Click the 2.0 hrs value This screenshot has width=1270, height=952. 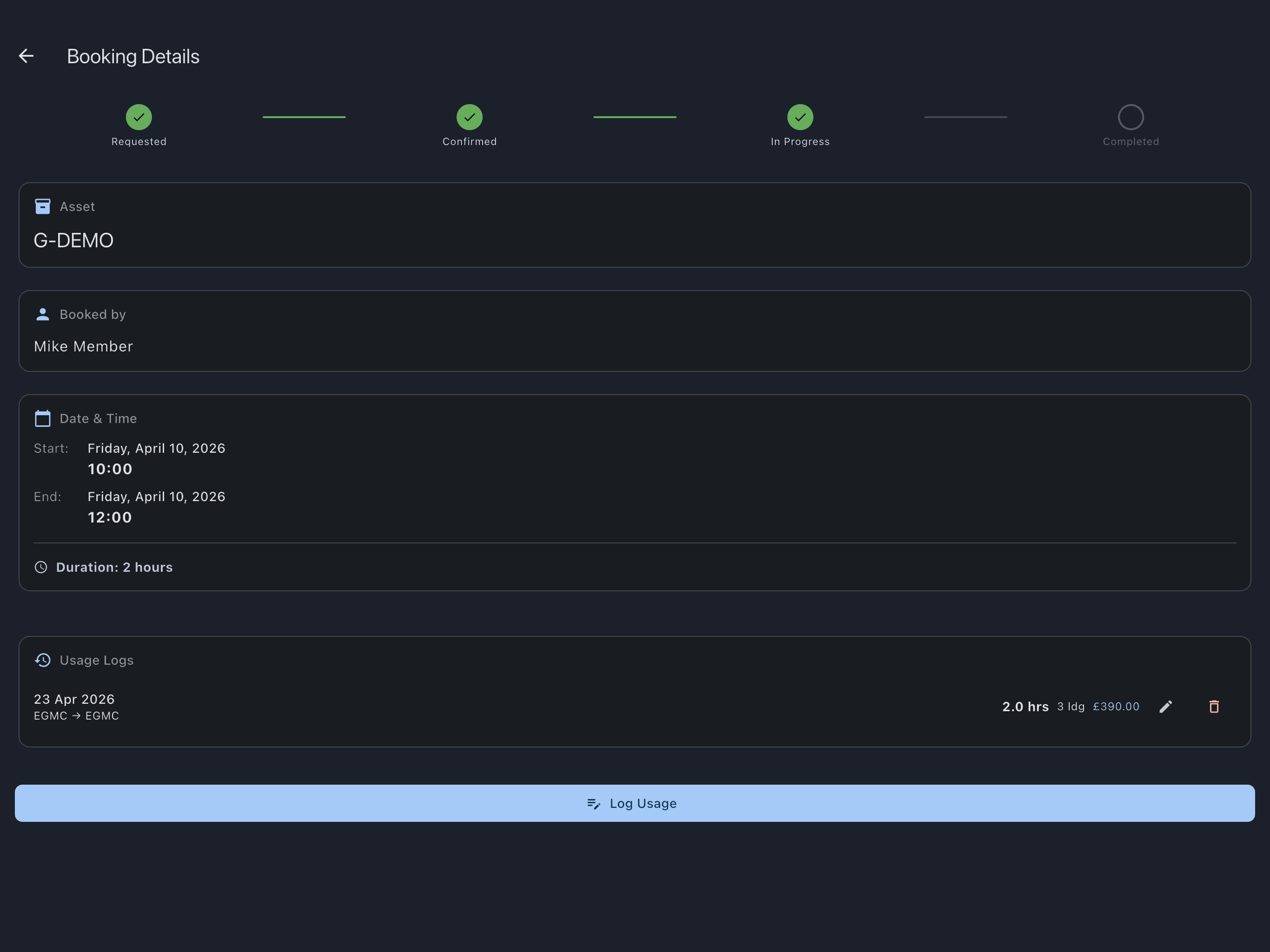(x=1025, y=707)
